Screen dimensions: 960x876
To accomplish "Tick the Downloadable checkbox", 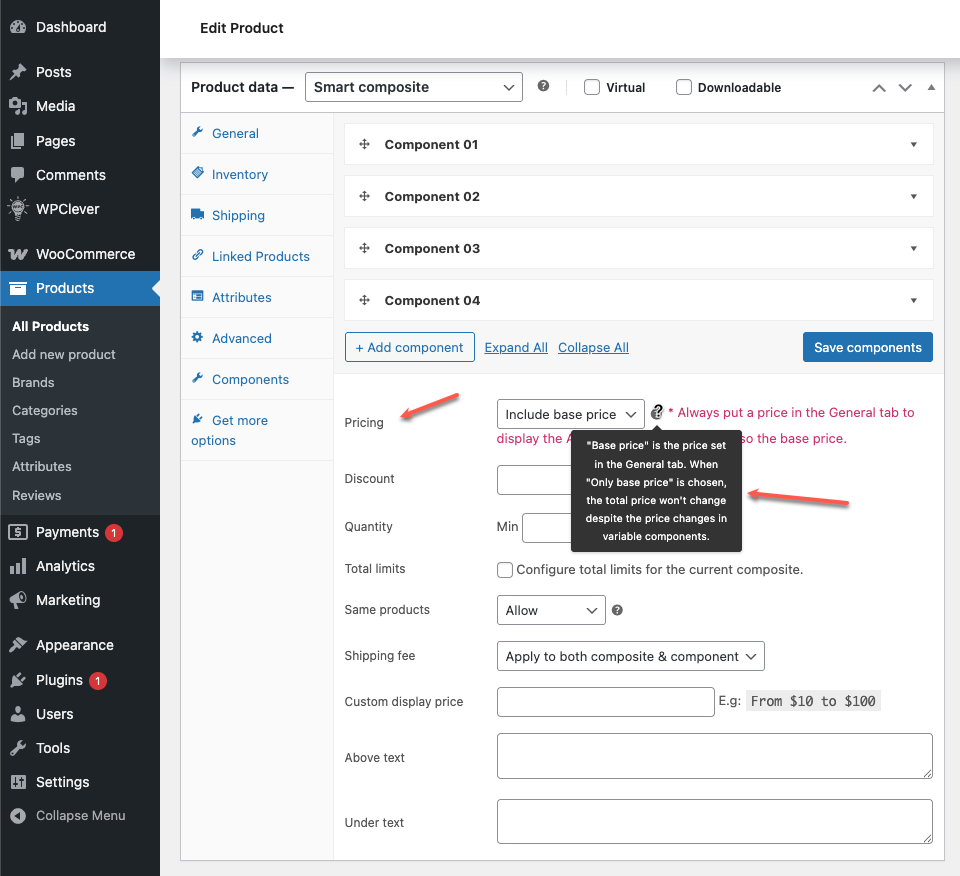I will [684, 87].
